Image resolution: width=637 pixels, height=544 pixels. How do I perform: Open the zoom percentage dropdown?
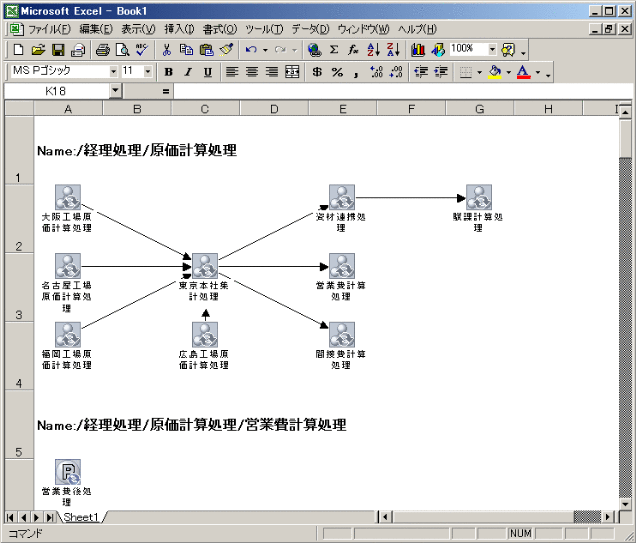pyautogui.click(x=492, y=49)
